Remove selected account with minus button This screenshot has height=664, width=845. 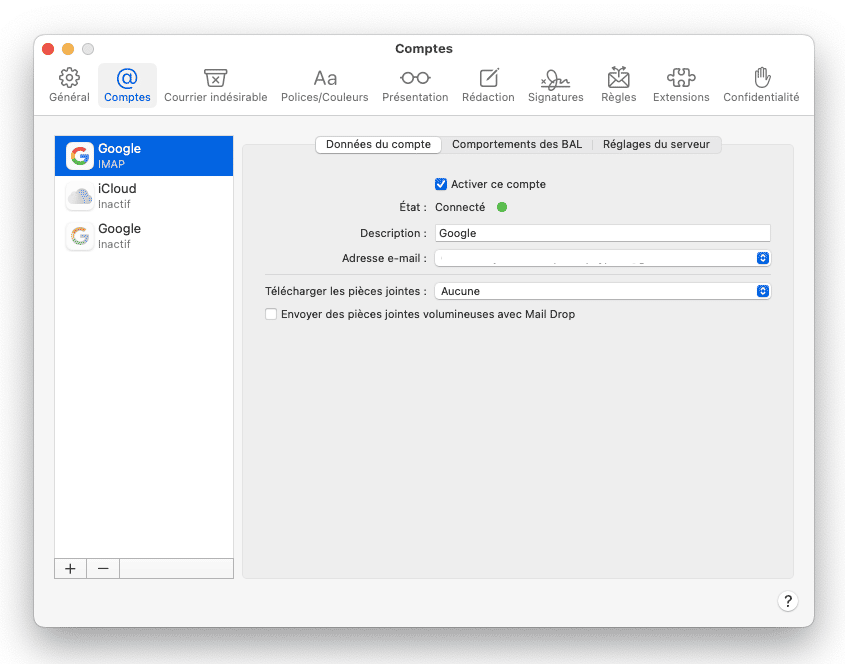103,569
